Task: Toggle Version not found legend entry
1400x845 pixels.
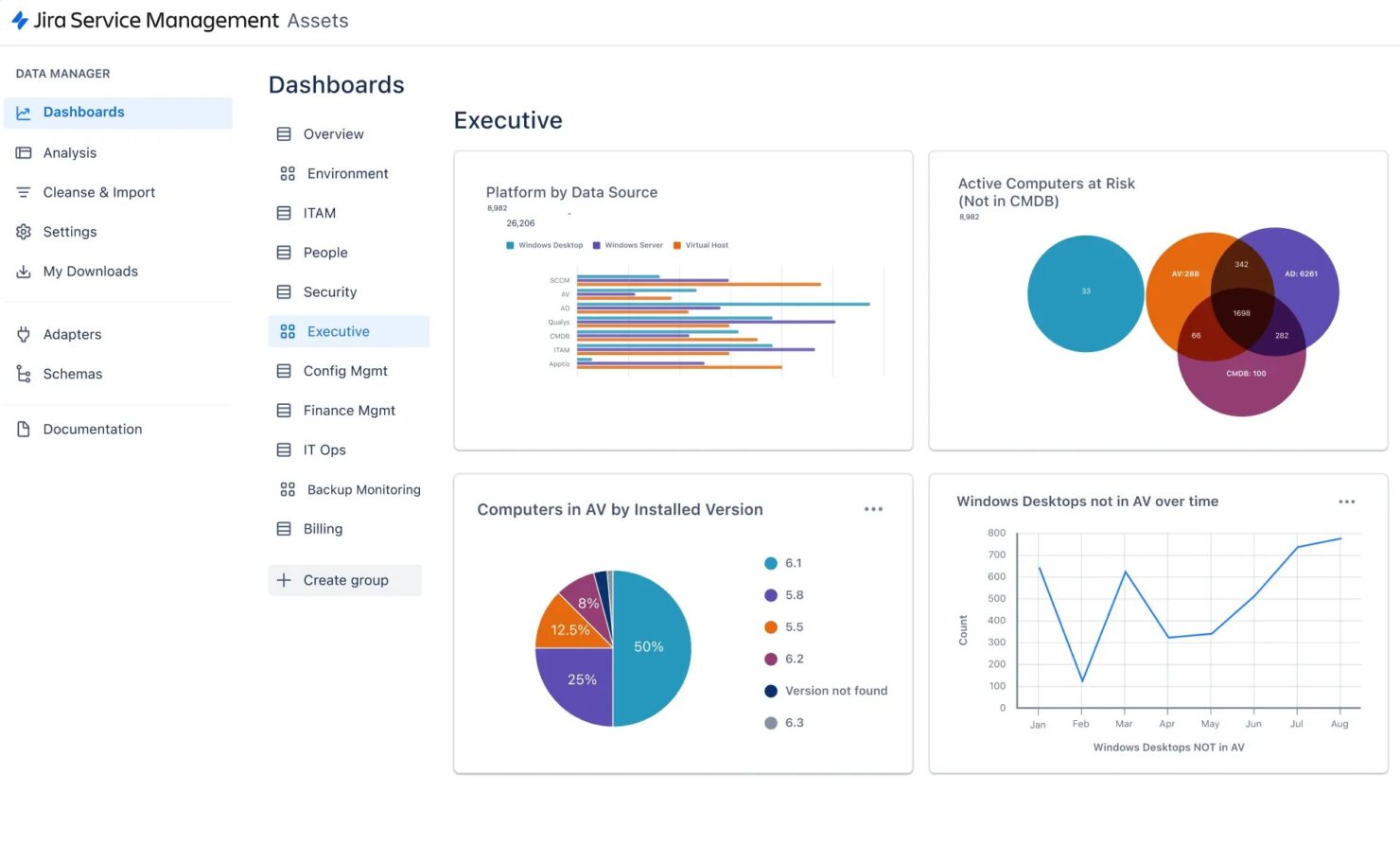Action: (x=826, y=691)
